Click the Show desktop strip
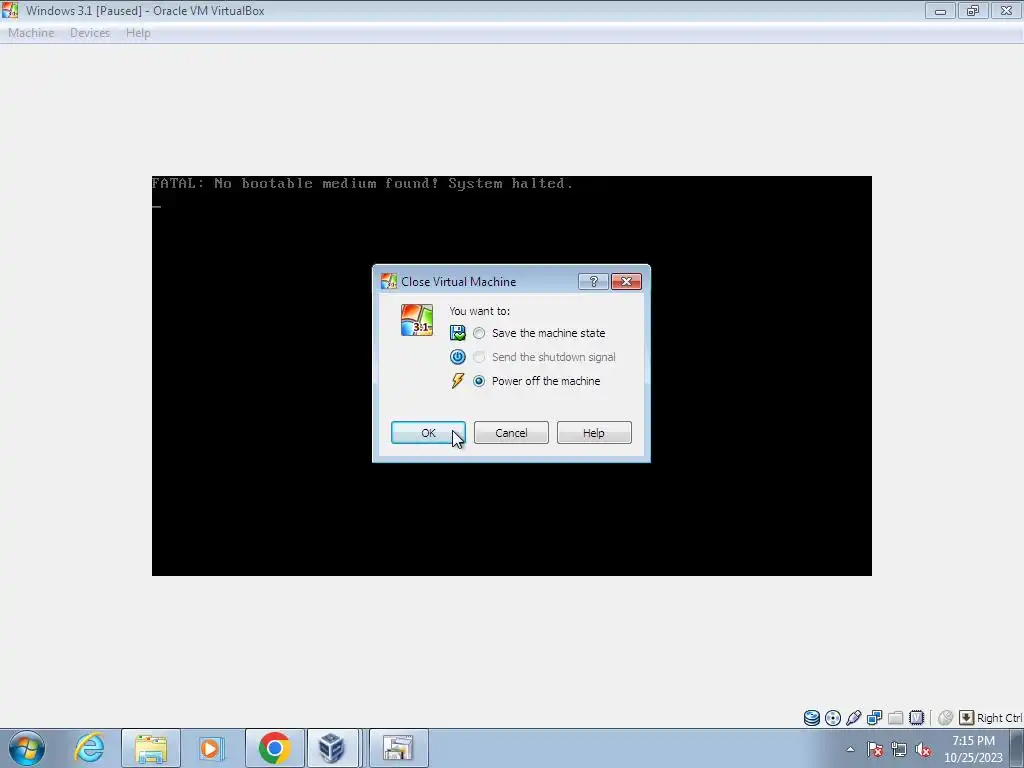 [1017, 748]
